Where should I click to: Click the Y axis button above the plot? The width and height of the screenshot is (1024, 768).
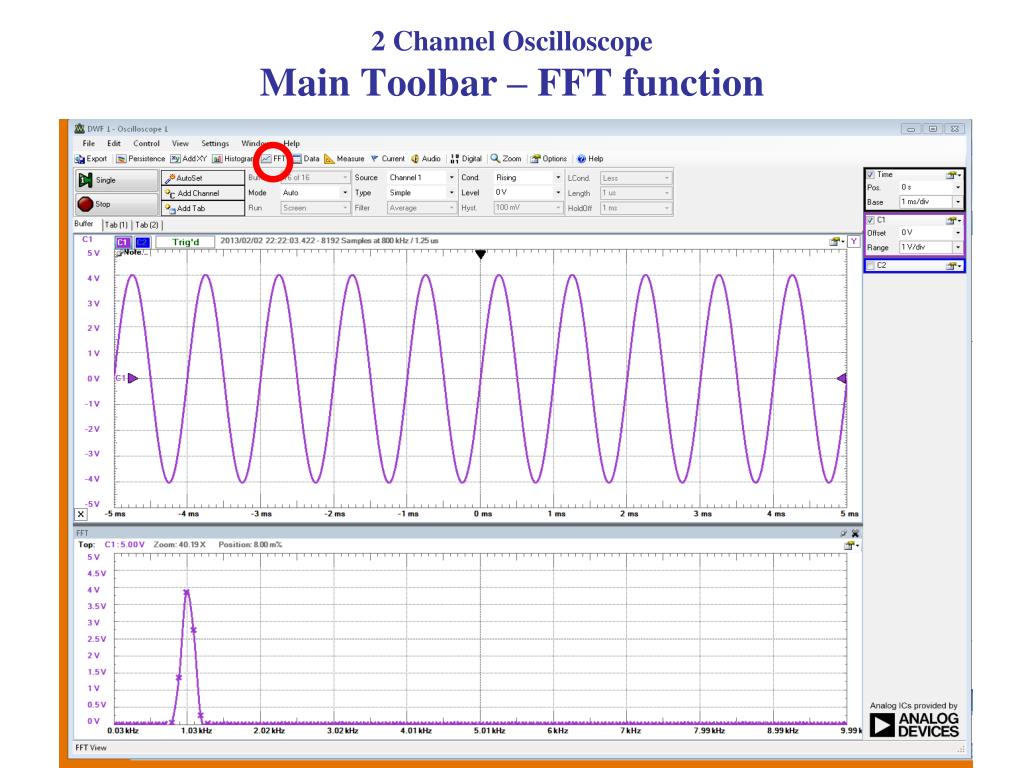coord(854,241)
